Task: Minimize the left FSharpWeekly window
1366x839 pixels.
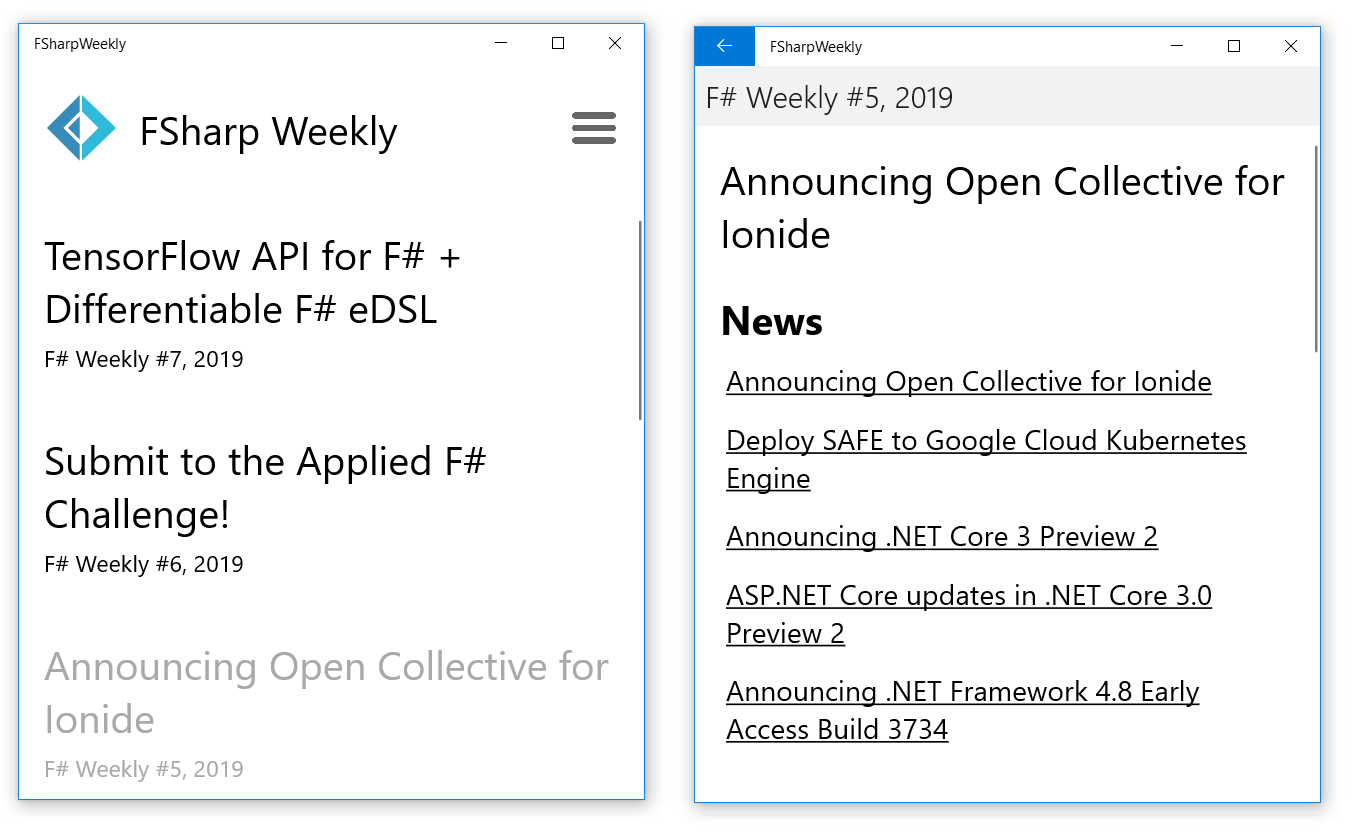Action: [501, 44]
